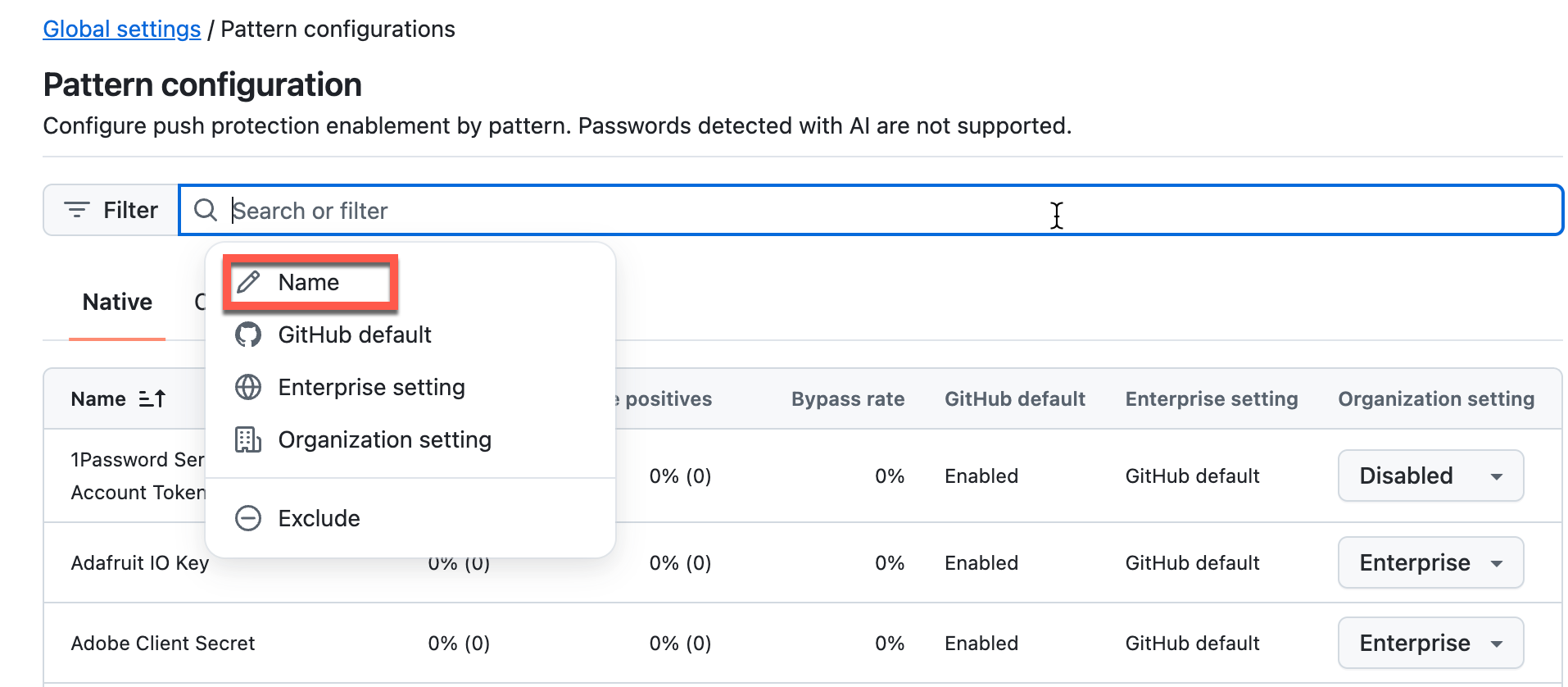Open Enterprise dropdown for Adobe Client Secret

click(1430, 643)
